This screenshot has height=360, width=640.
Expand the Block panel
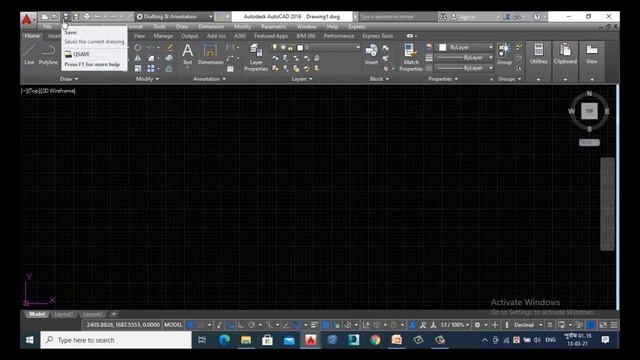(379, 79)
